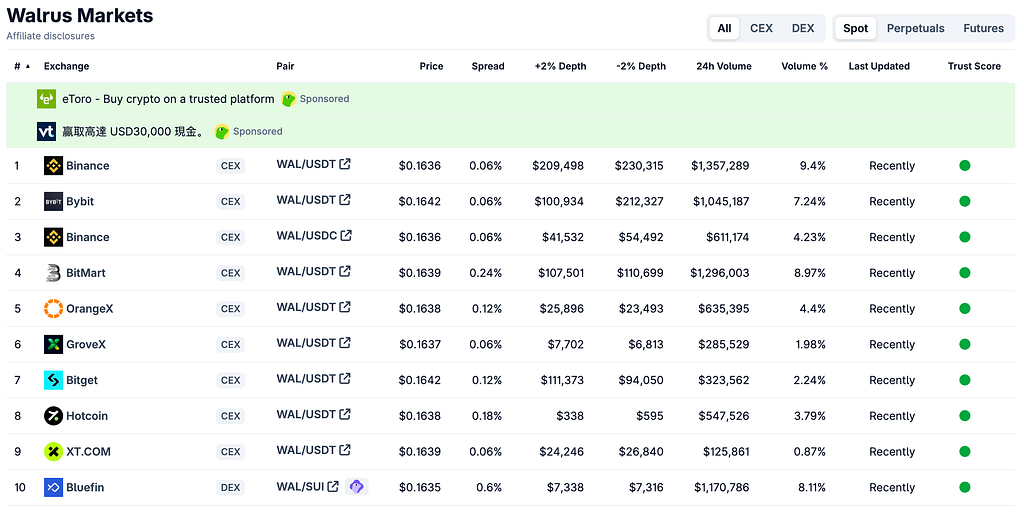Image resolution: width=1024 pixels, height=514 pixels.
Task: Sort table by 24h Volume header
Action: (724, 66)
